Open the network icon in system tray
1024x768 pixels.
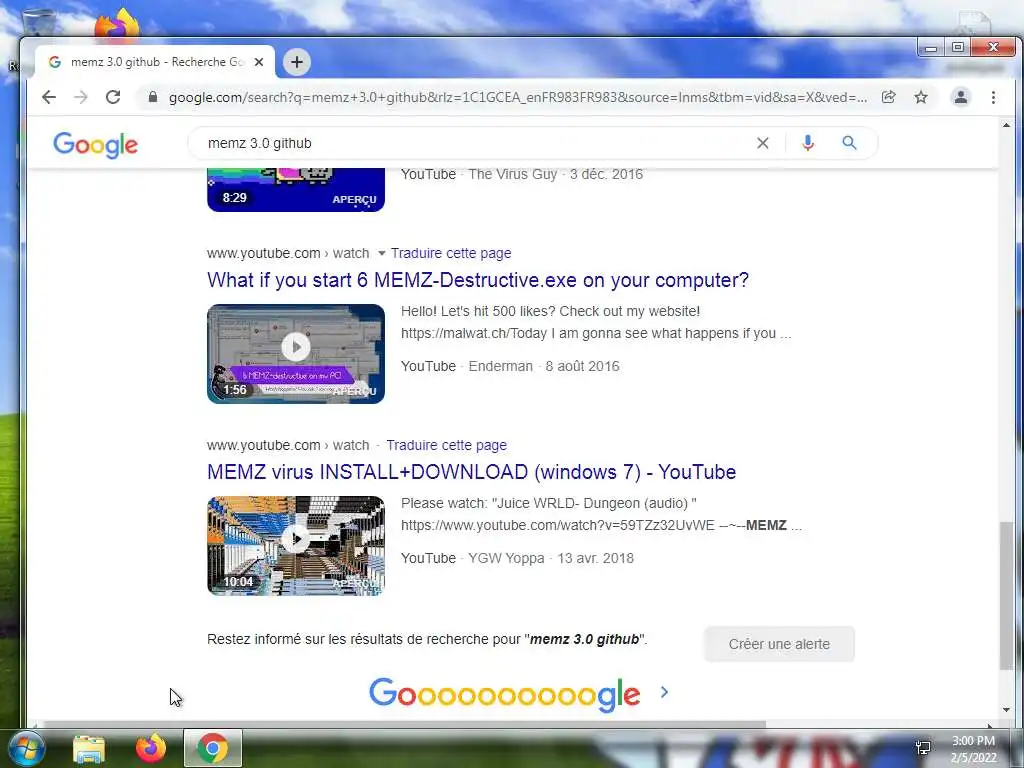pos(923,748)
